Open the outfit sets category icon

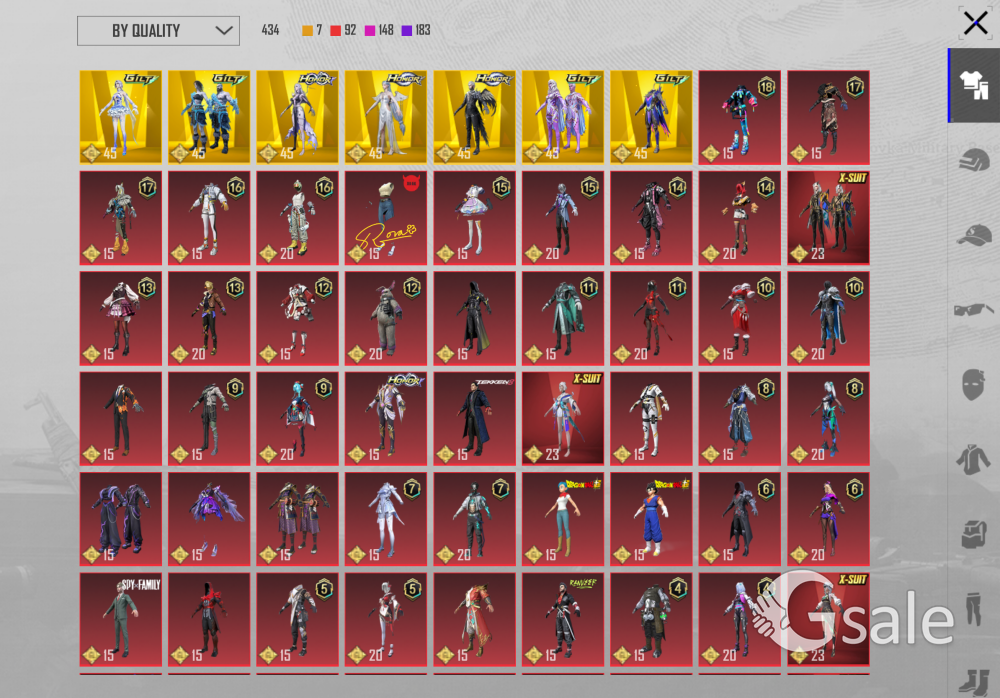coord(974,86)
